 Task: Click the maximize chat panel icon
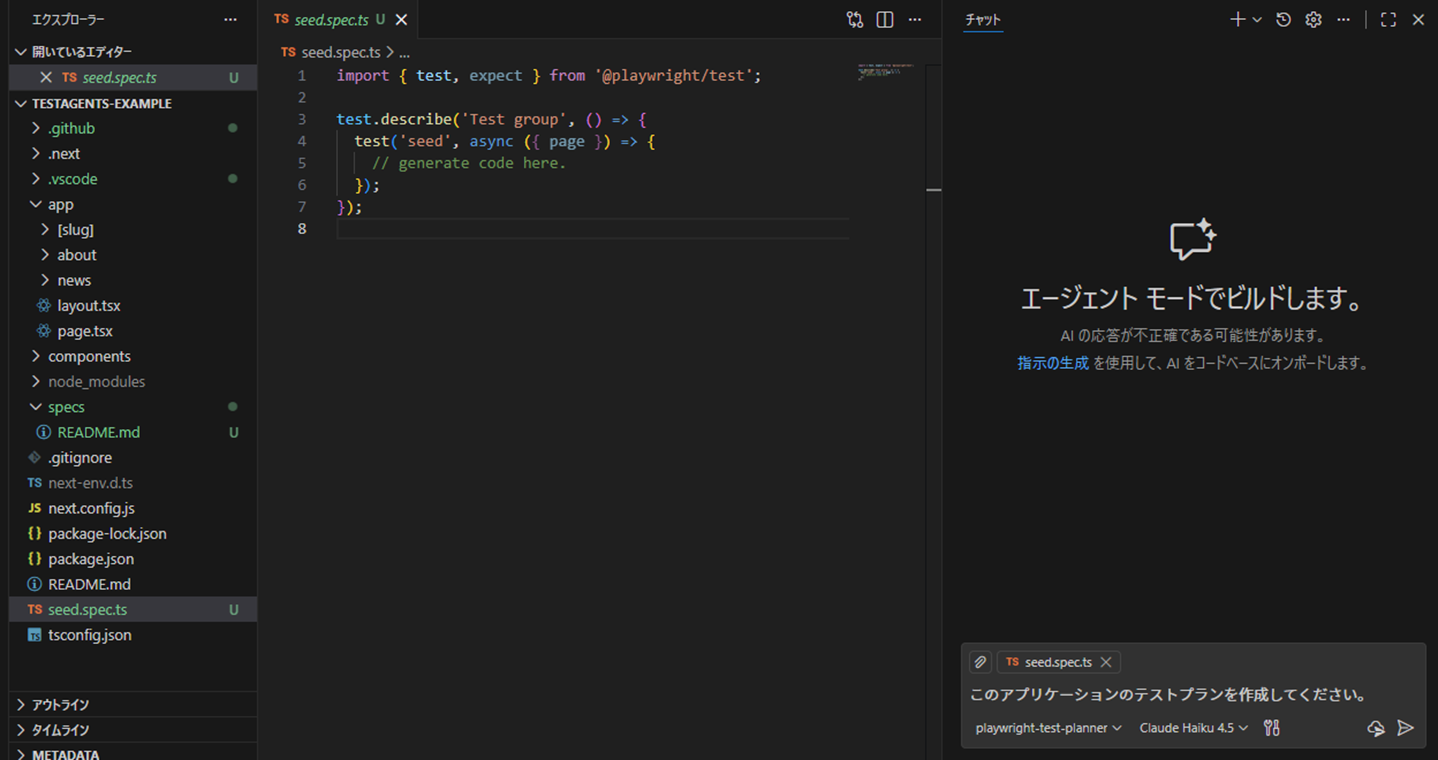[x=1388, y=19]
